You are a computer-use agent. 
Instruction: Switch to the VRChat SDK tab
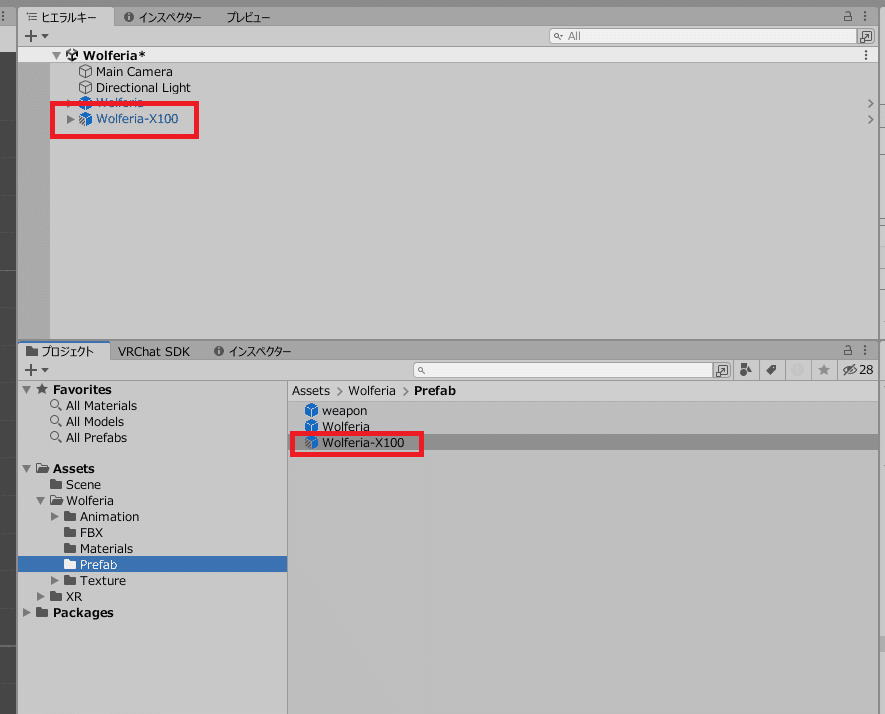click(154, 352)
